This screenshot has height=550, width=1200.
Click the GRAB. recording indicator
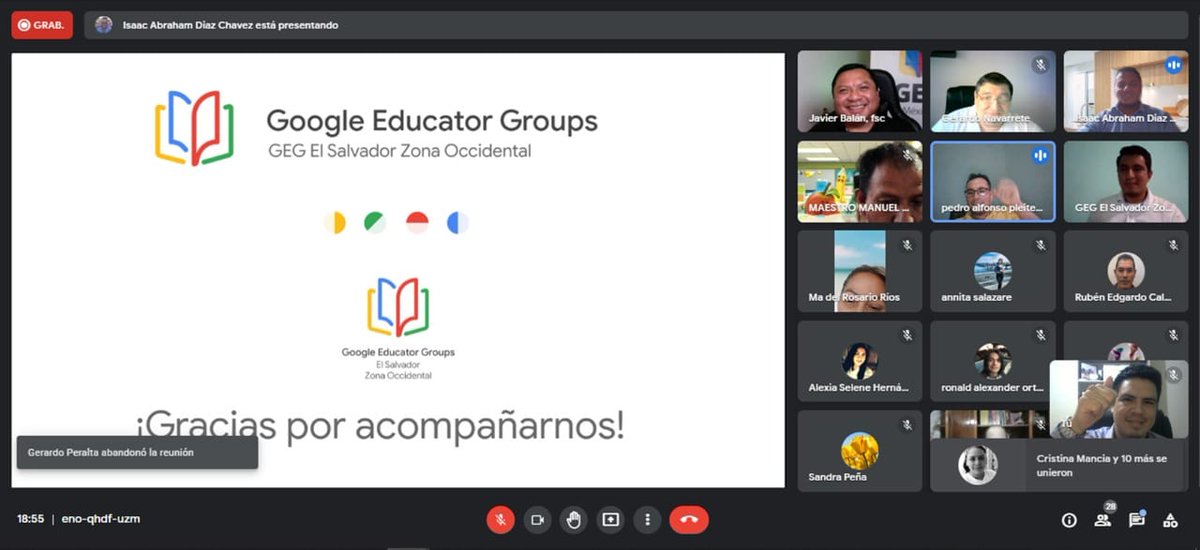point(42,25)
